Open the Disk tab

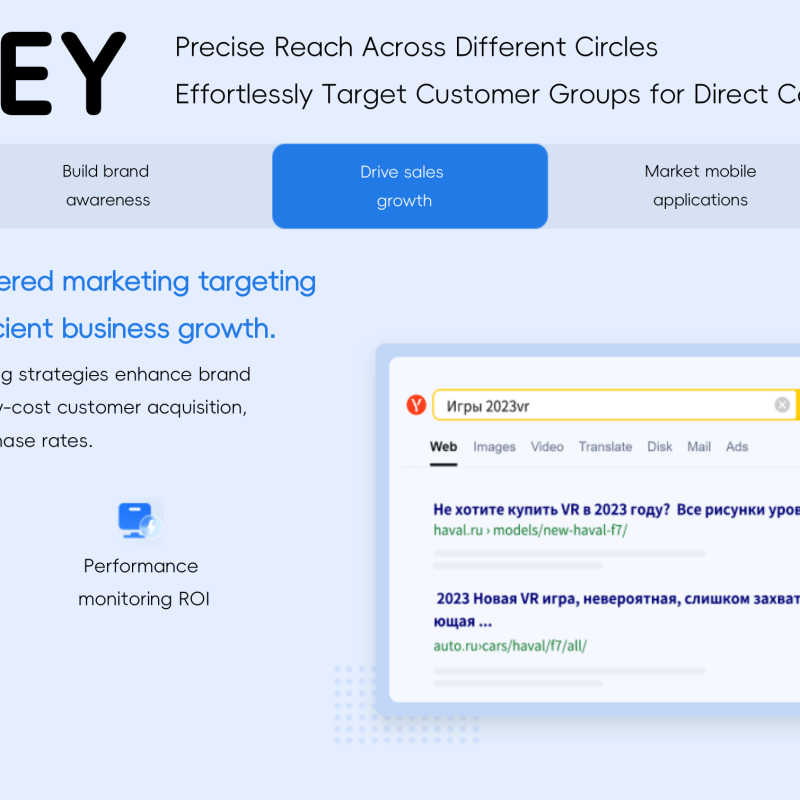coord(659,447)
